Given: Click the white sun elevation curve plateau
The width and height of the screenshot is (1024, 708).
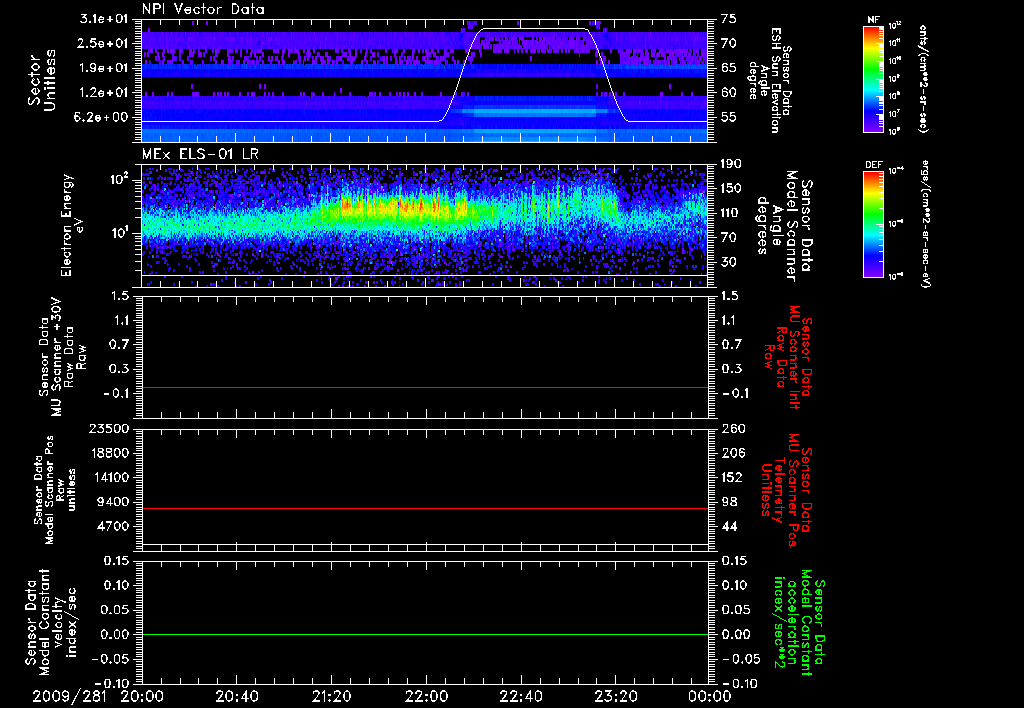Looking at the screenshot, I should (534, 29).
